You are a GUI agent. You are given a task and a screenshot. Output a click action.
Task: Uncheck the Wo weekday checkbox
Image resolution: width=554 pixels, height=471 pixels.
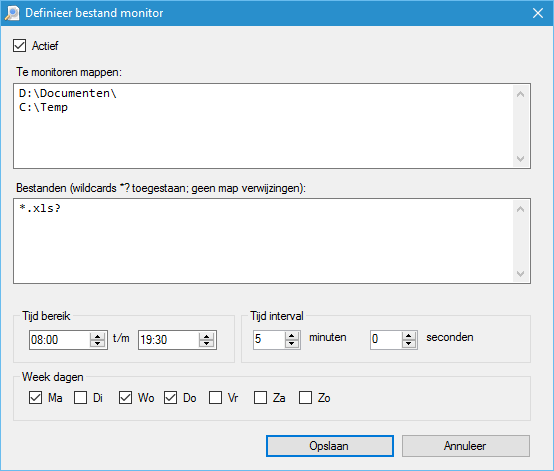125,398
